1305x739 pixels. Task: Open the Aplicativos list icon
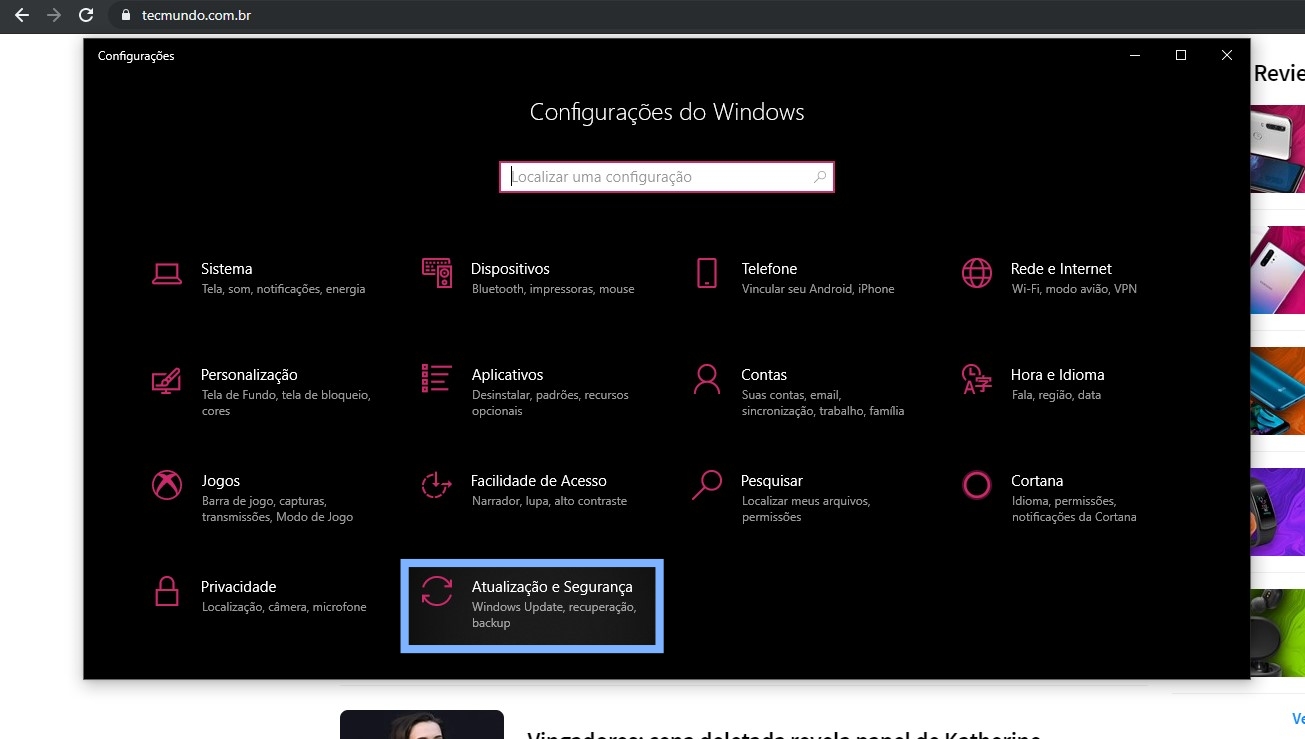coord(437,378)
